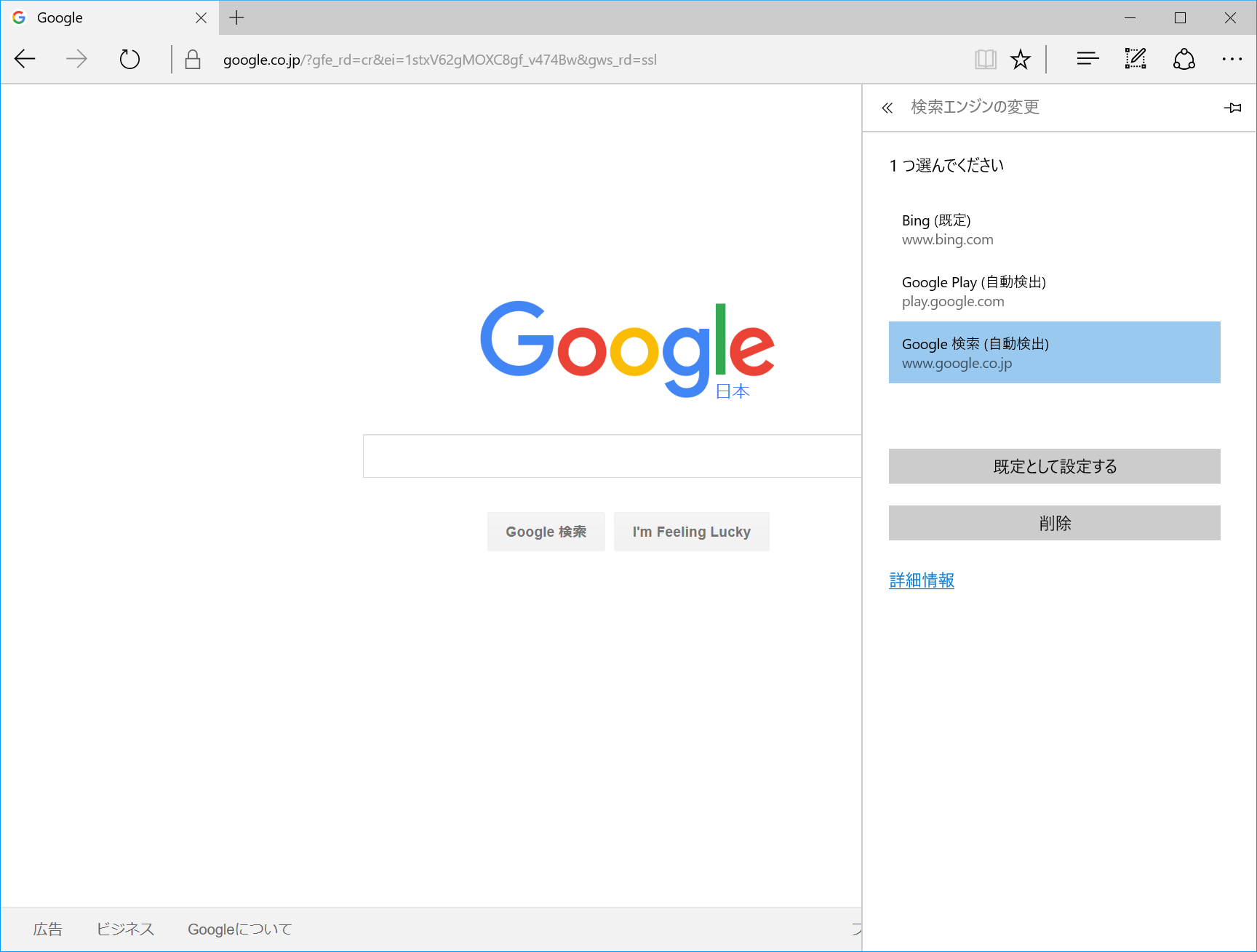Refresh the Google page

[129, 59]
